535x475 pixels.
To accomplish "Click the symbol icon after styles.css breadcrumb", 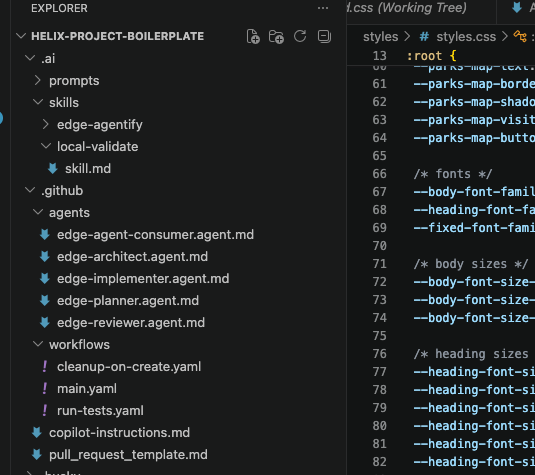I will (520, 36).
